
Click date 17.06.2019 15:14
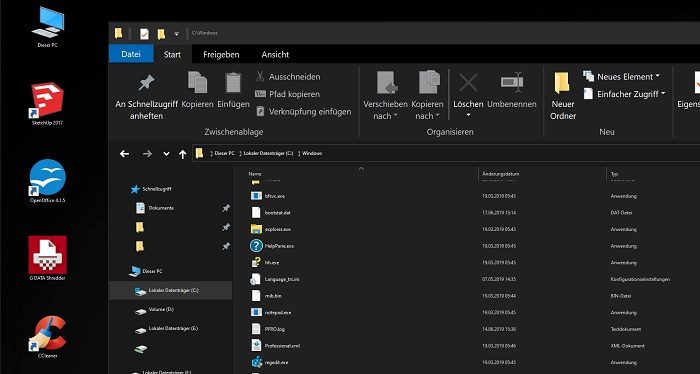tap(499, 213)
